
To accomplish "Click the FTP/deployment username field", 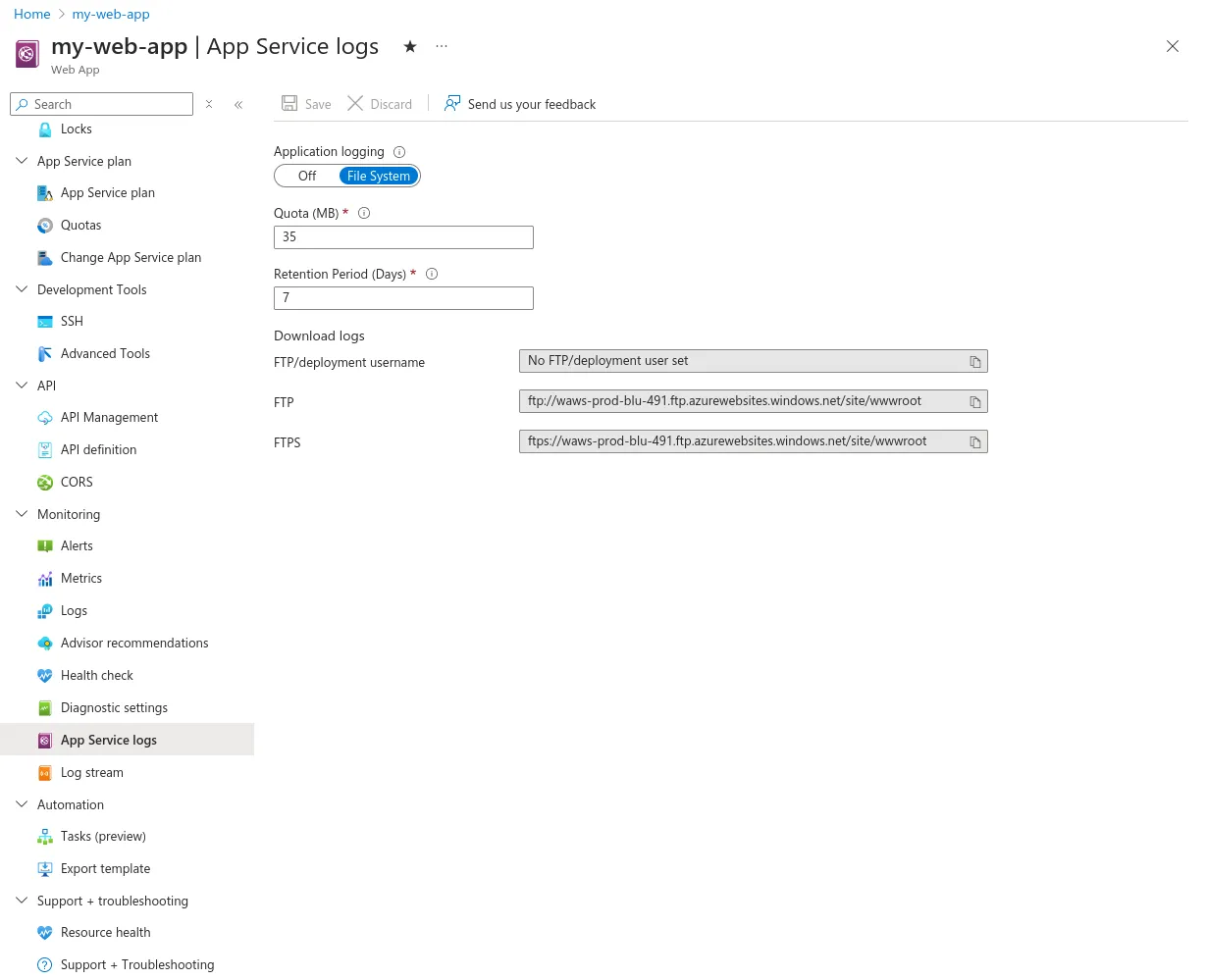I will coord(753,361).
